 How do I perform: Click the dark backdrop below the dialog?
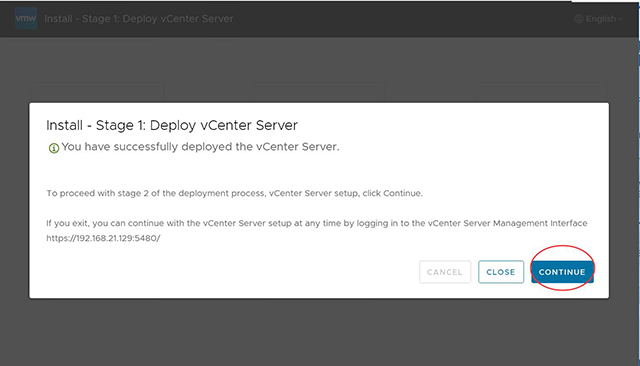pyautogui.click(x=319, y=333)
